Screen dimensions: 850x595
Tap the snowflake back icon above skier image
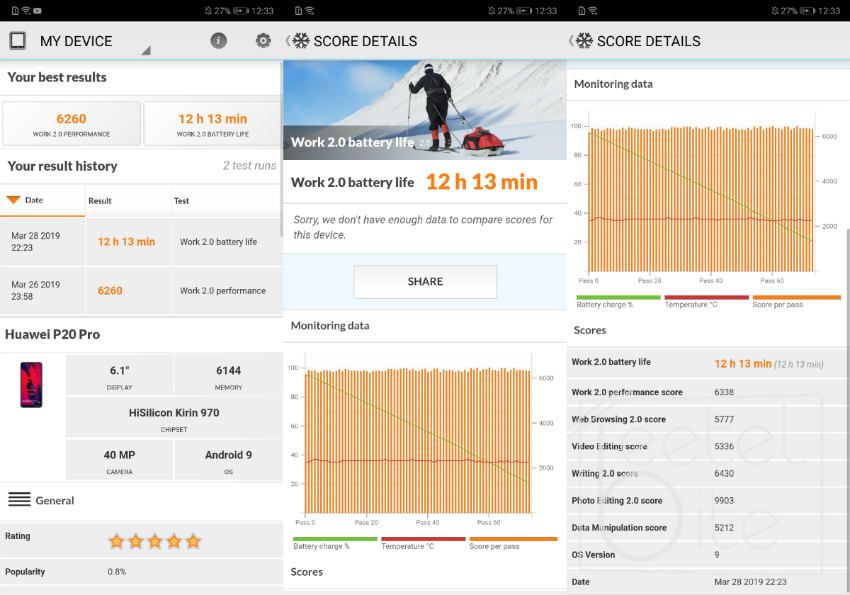(300, 41)
